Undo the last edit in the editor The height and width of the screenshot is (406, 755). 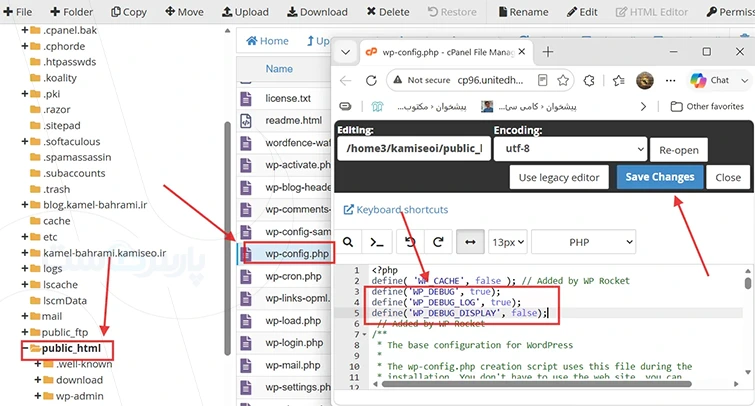[x=410, y=242]
